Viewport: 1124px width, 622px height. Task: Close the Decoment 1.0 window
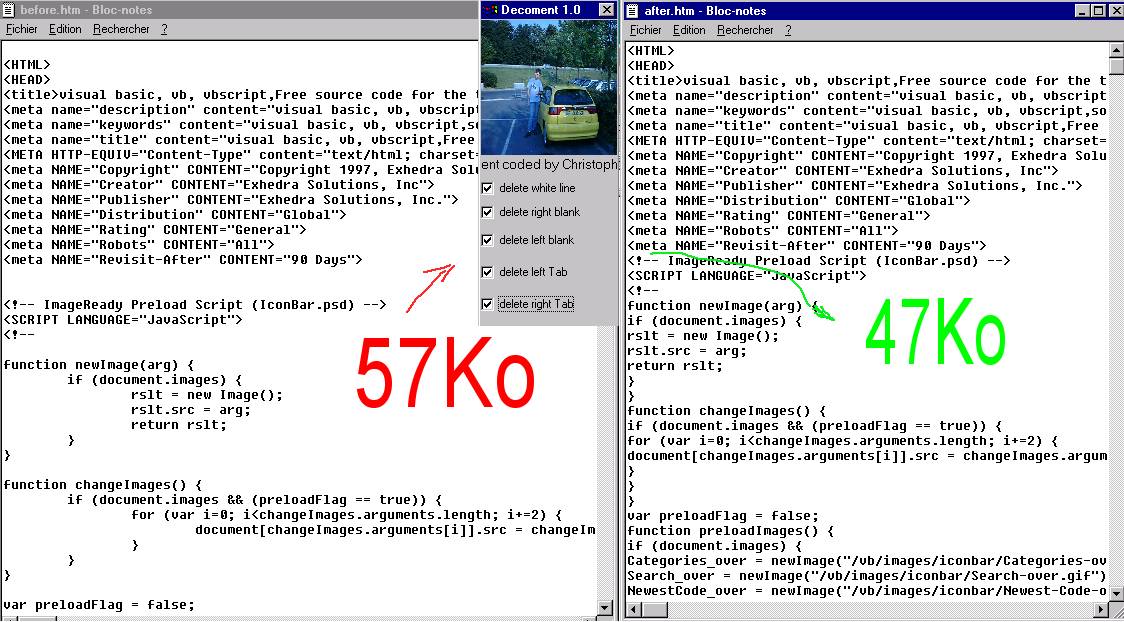(606, 10)
